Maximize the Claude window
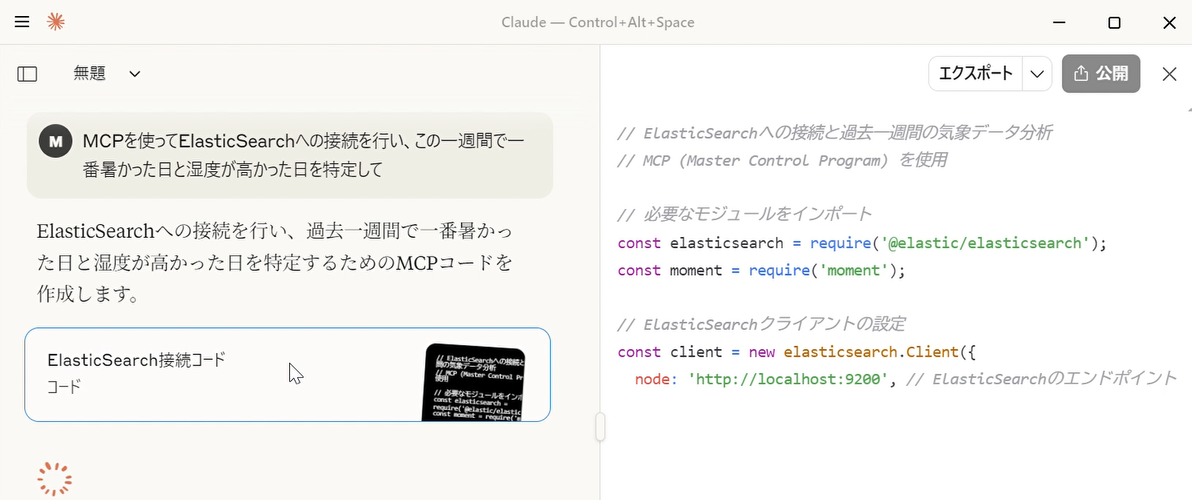1192x500 pixels. [1114, 23]
